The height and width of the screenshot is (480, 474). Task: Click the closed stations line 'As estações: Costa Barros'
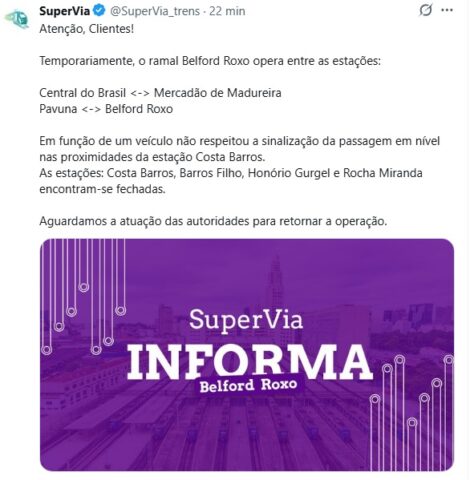tap(231, 173)
